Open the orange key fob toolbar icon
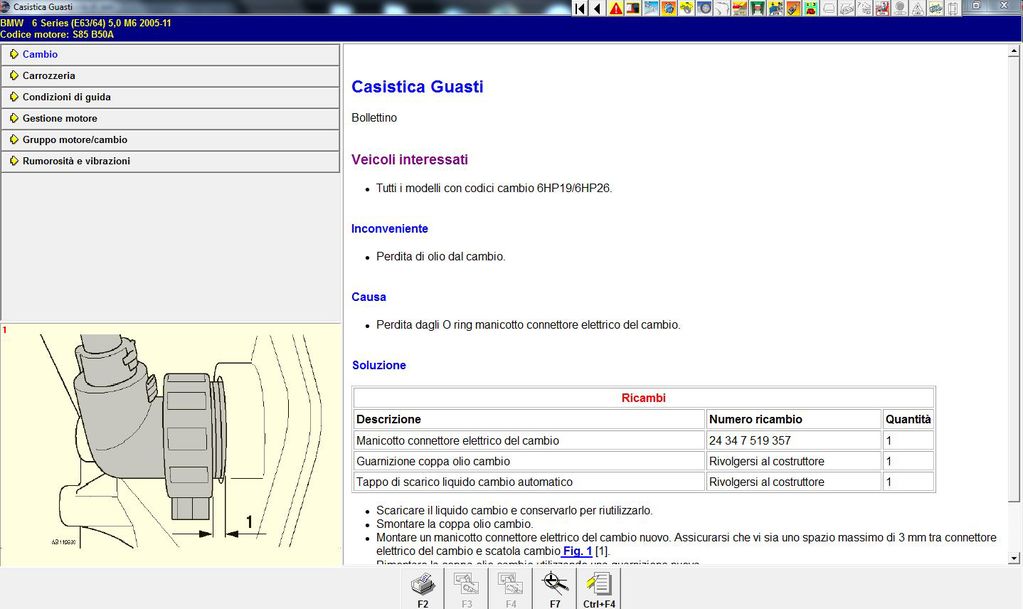The height and width of the screenshot is (609, 1023). [x=793, y=8]
